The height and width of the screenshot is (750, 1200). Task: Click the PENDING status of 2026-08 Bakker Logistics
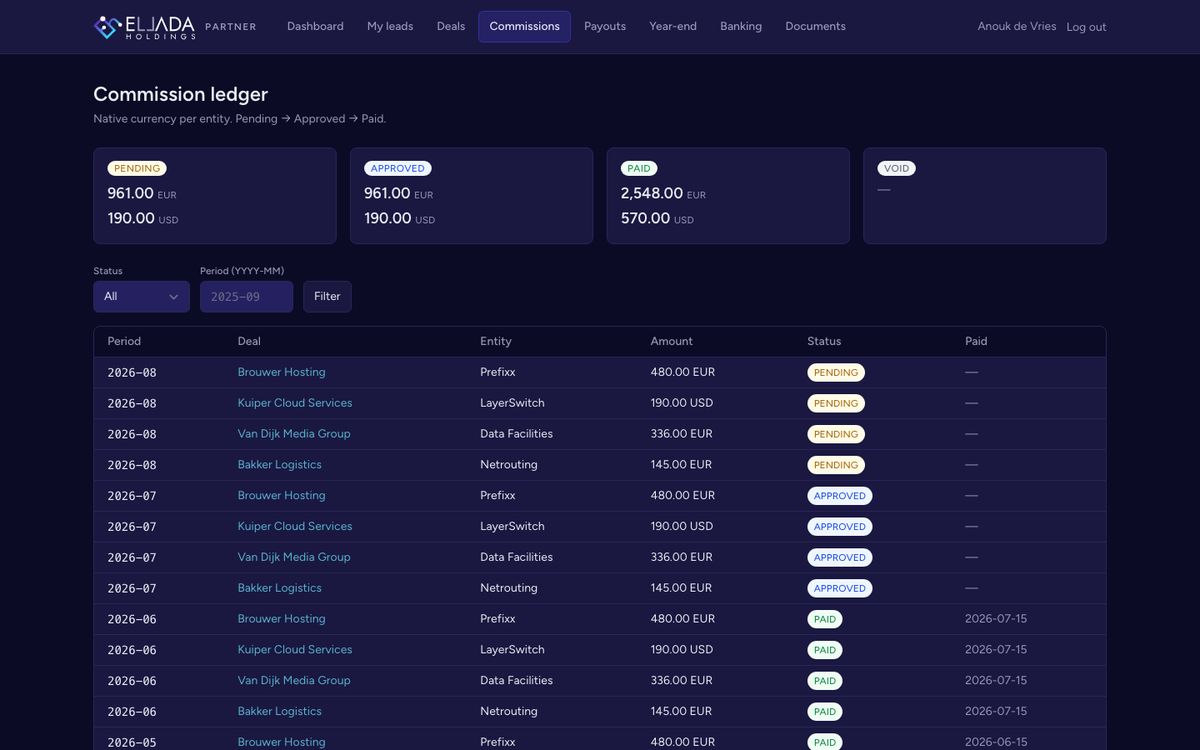click(x=836, y=465)
